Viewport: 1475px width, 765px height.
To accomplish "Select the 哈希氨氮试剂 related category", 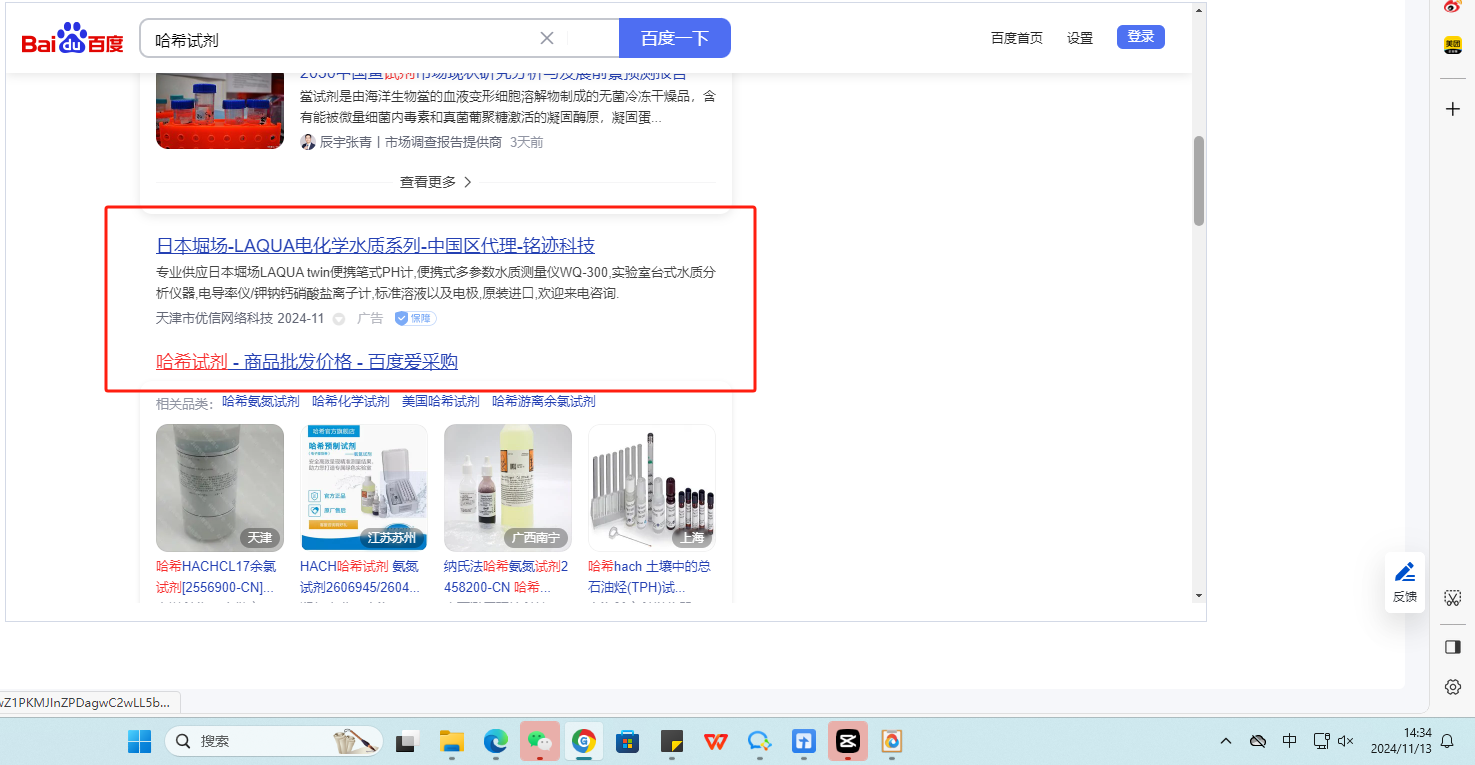I will (261, 401).
